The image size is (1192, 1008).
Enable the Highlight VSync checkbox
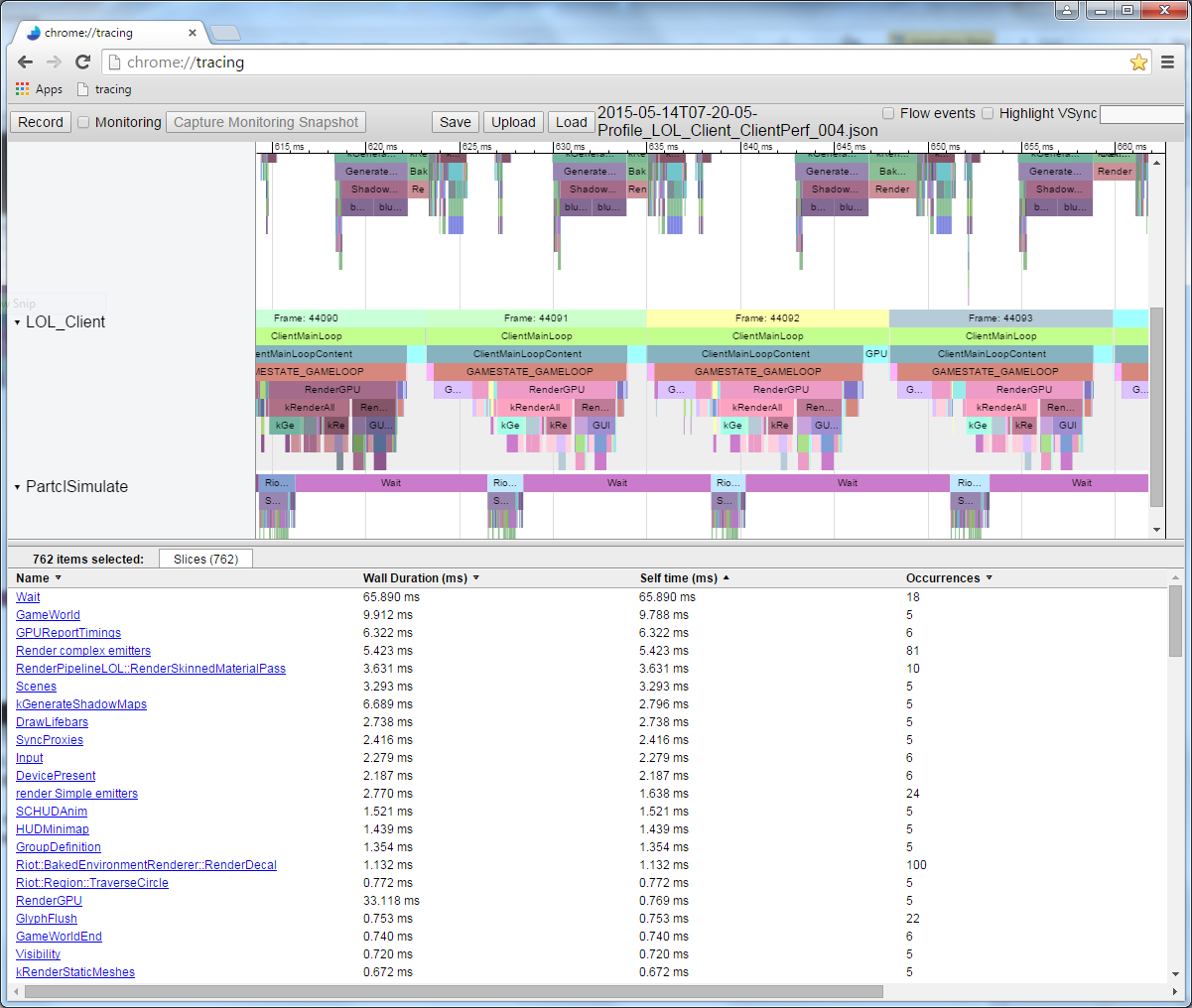pos(988,113)
